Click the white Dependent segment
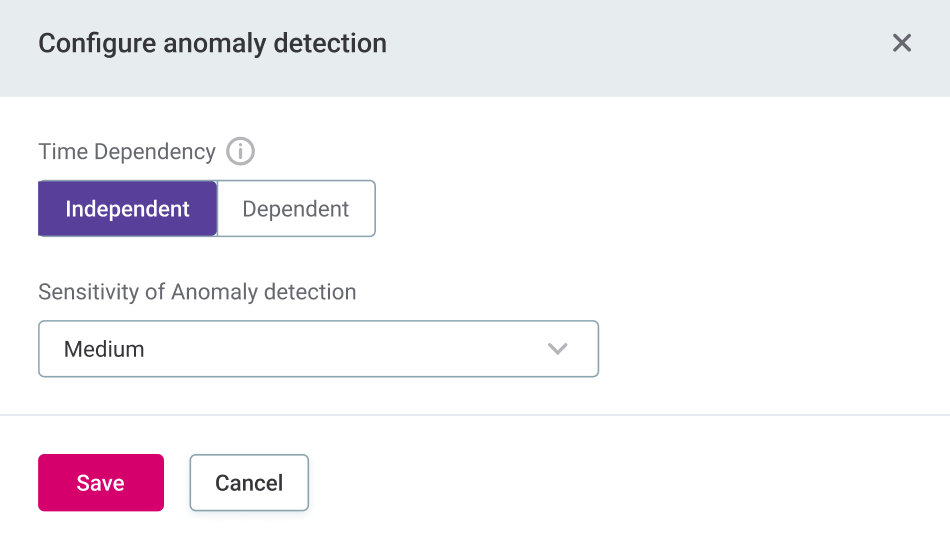950x540 pixels. (x=296, y=209)
